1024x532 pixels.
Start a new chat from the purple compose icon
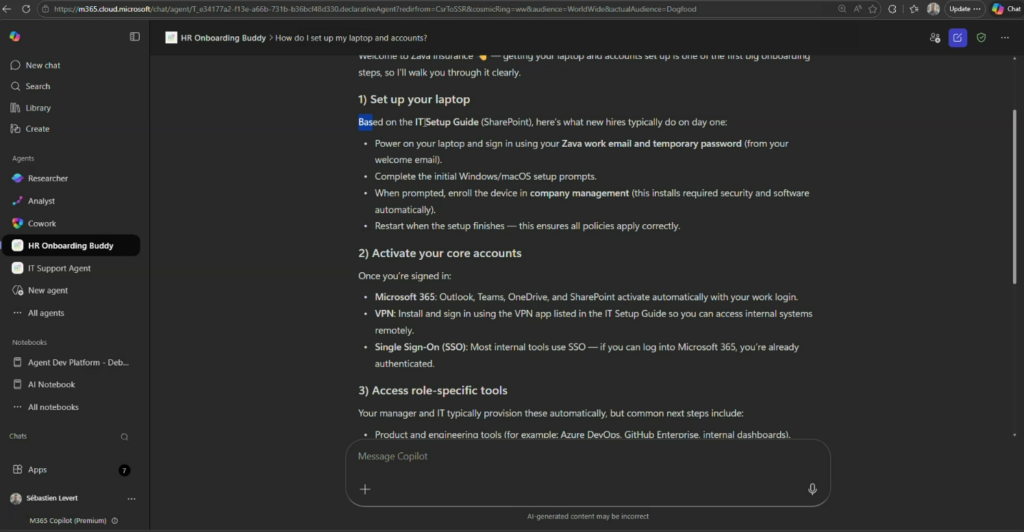point(957,38)
